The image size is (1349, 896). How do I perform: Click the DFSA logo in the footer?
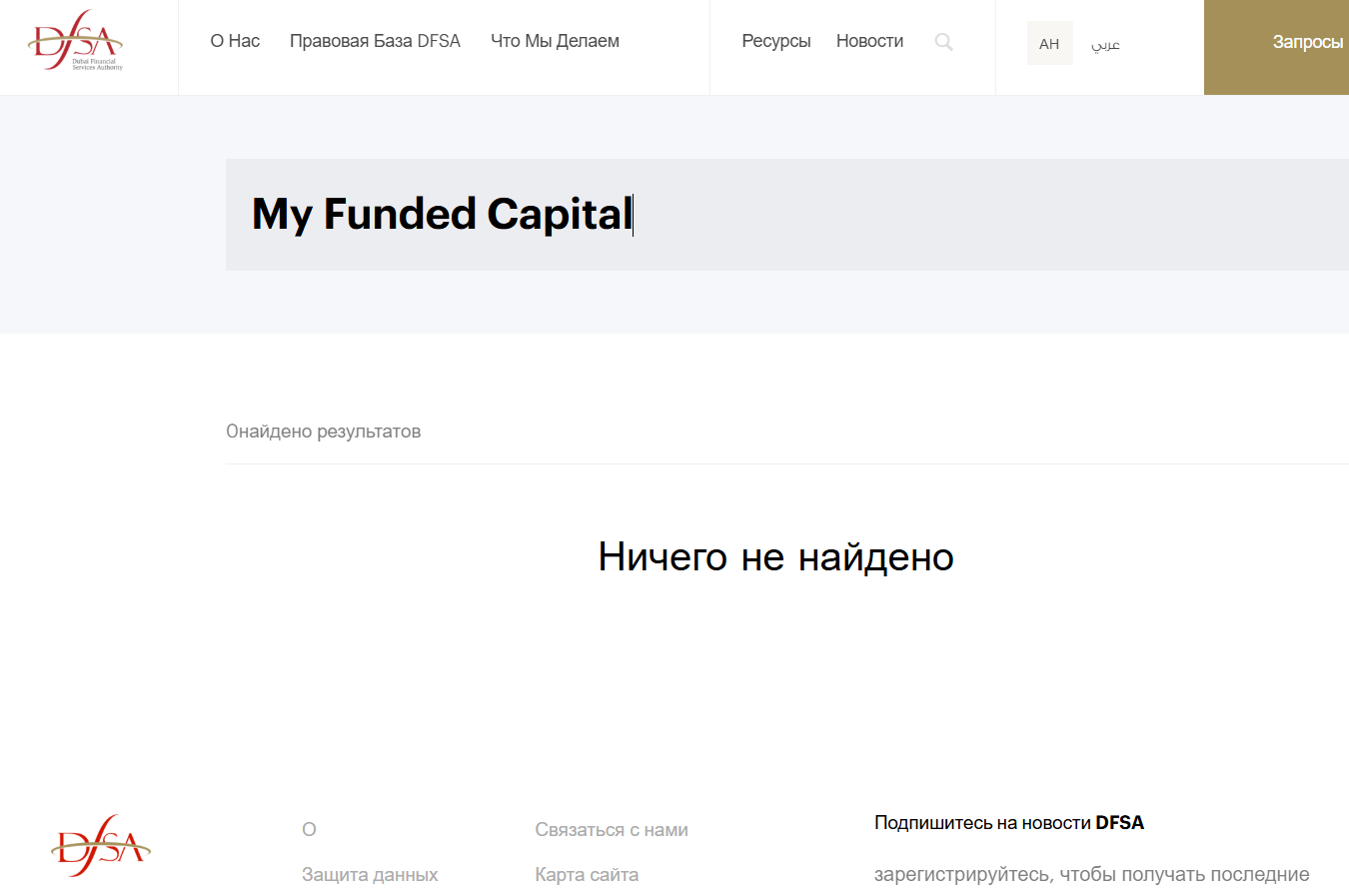click(100, 846)
